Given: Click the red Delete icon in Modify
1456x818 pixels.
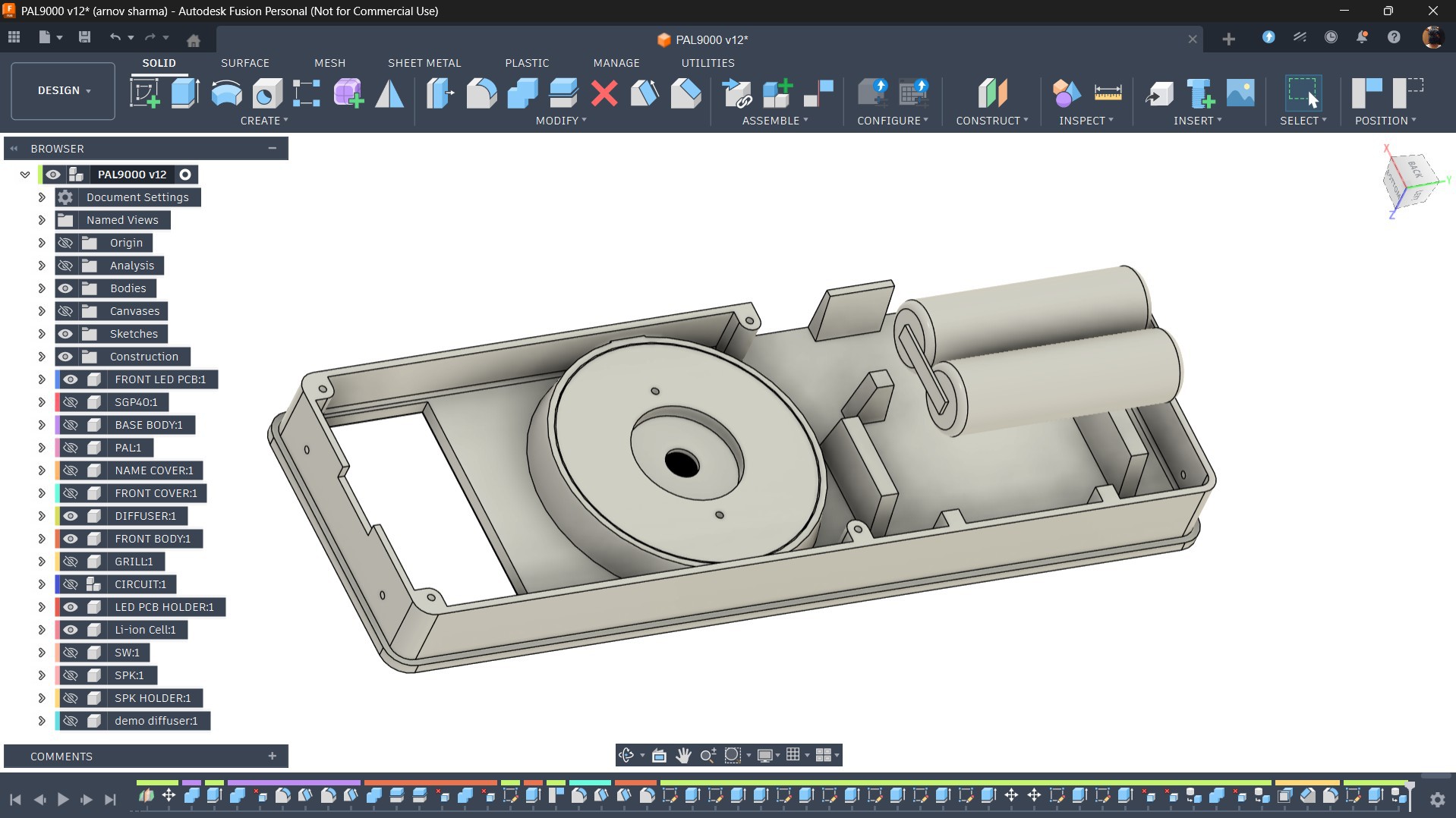Looking at the screenshot, I should pyautogui.click(x=604, y=93).
